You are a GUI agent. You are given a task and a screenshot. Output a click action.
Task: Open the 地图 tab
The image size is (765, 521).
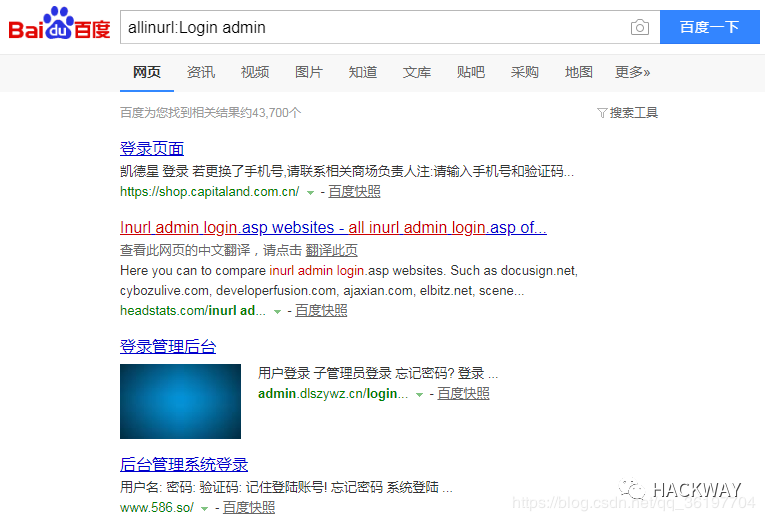579,72
